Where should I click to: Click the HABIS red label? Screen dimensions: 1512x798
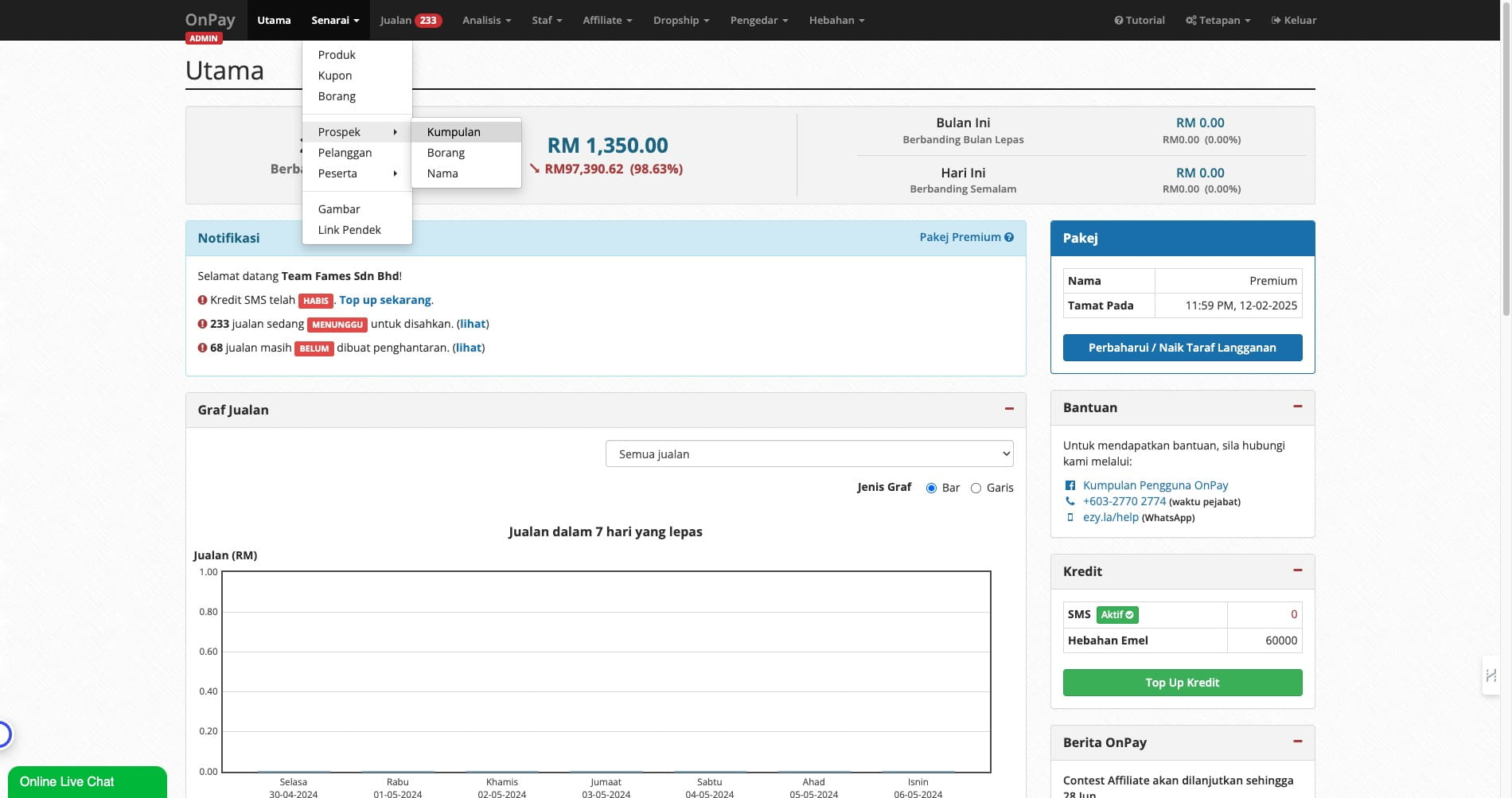[316, 301]
